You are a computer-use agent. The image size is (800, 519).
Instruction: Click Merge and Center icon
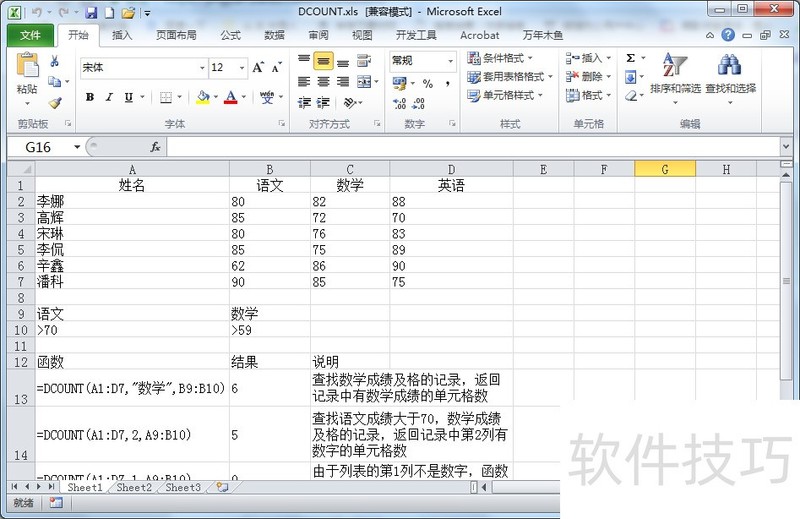pyautogui.click(x=364, y=82)
